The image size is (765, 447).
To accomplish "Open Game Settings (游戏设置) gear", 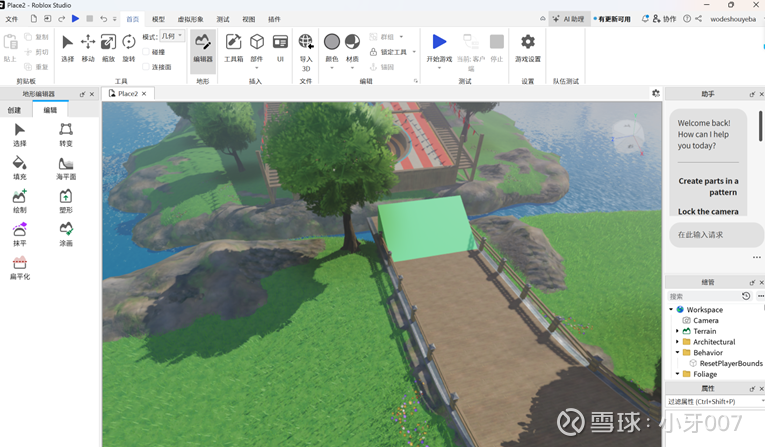I will pos(527,48).
